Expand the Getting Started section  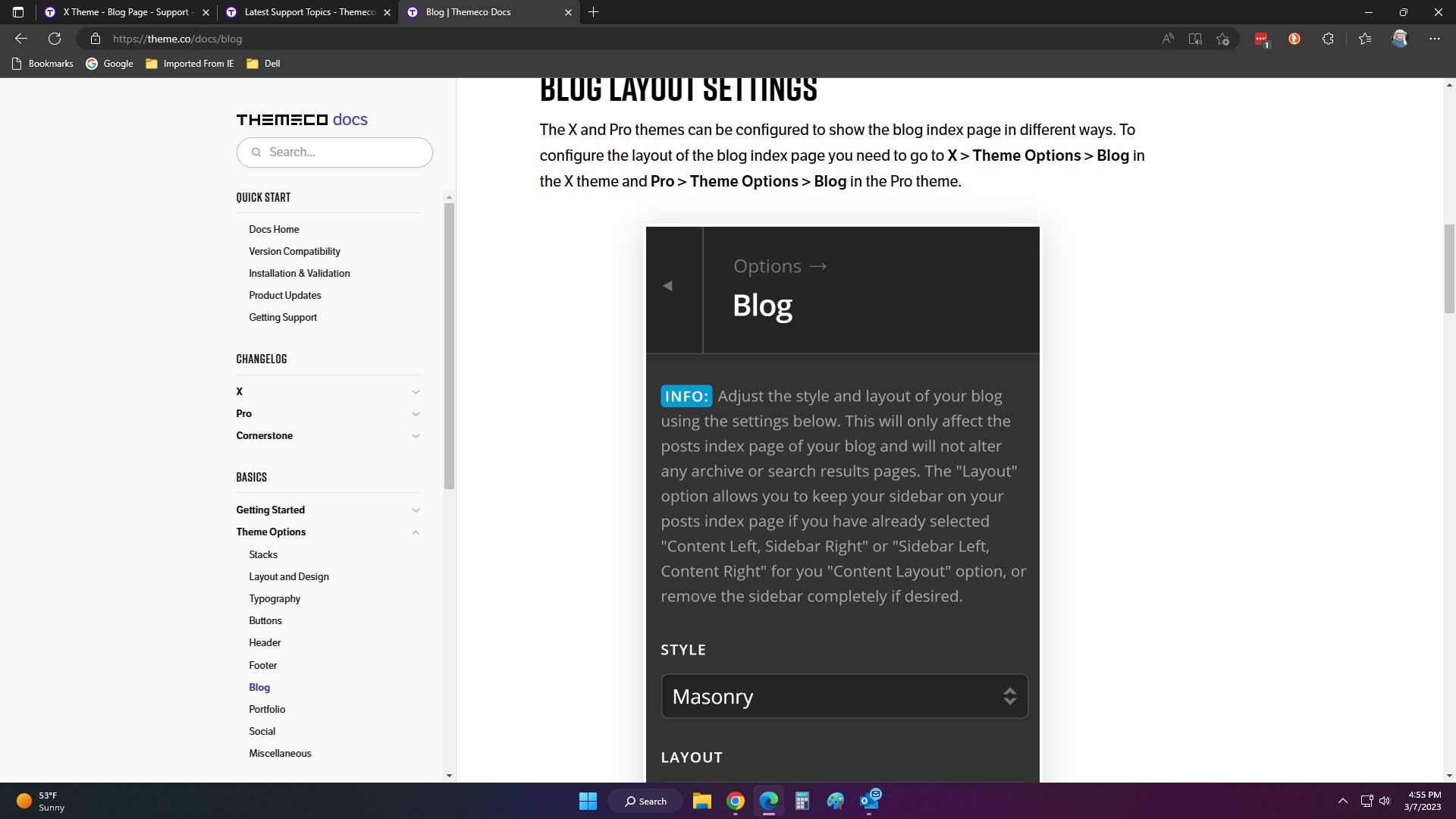pyautogui.click(x=415, y=510)
